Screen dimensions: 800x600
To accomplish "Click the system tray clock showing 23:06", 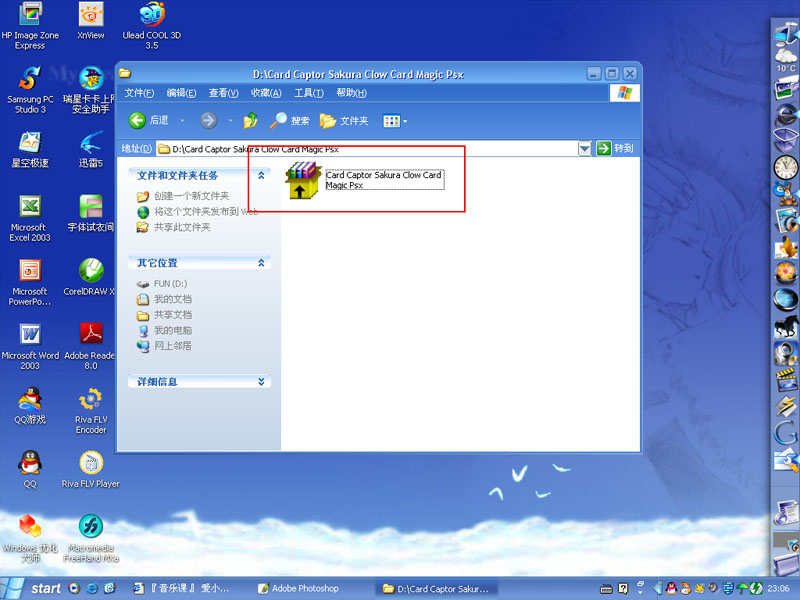I will (778, 588).
